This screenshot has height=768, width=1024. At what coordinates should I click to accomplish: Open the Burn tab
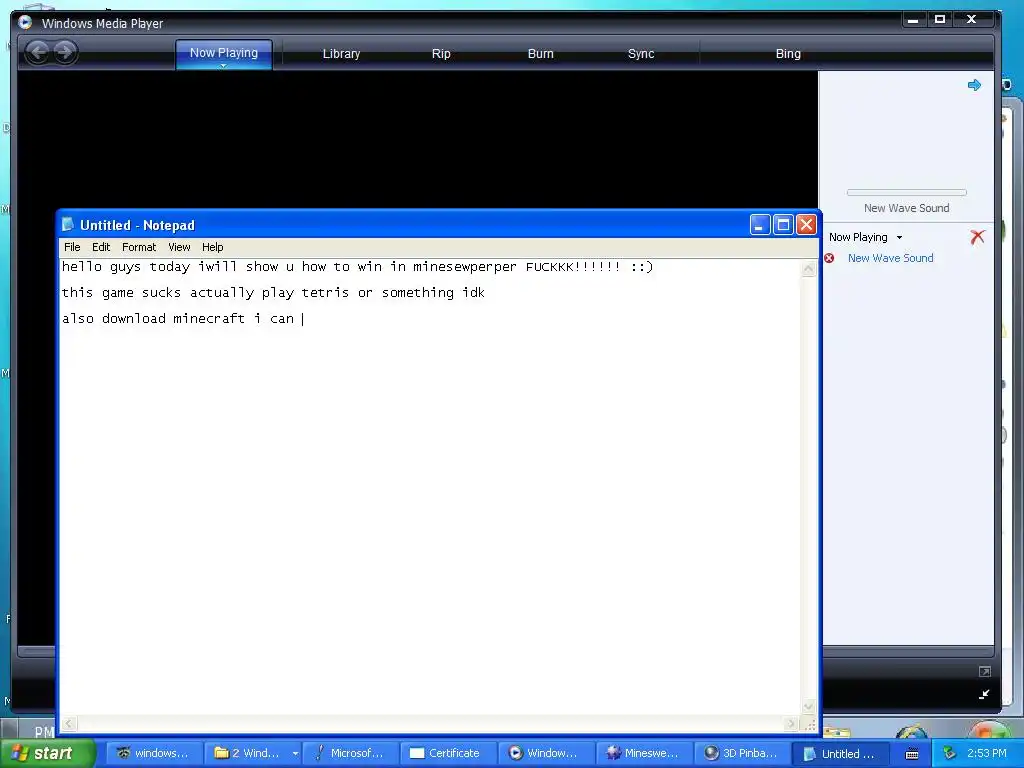tap(540, 54)
